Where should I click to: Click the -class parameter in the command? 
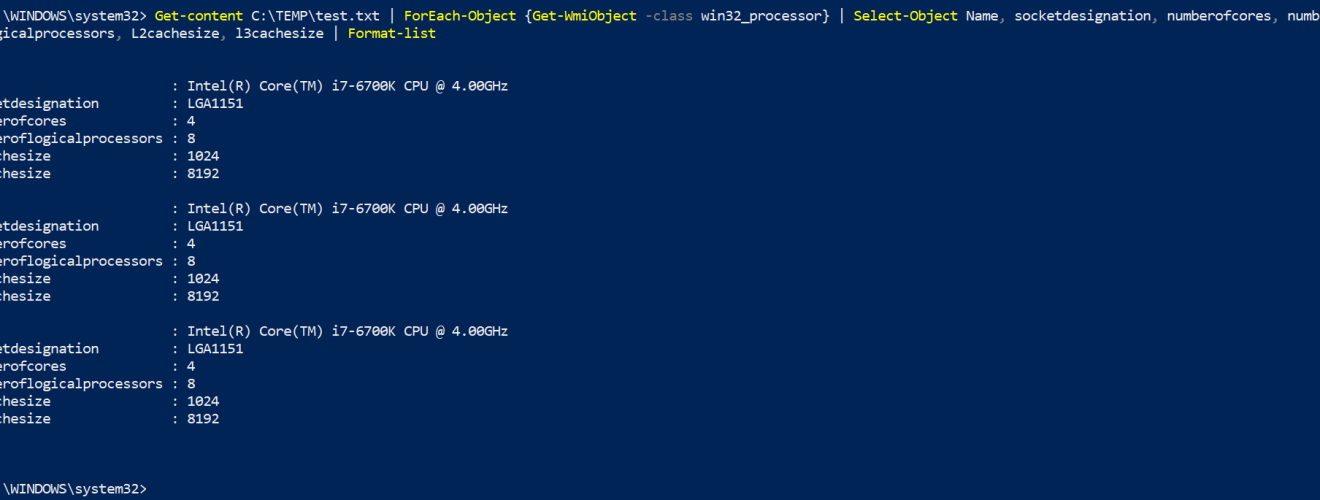[669, 16]
